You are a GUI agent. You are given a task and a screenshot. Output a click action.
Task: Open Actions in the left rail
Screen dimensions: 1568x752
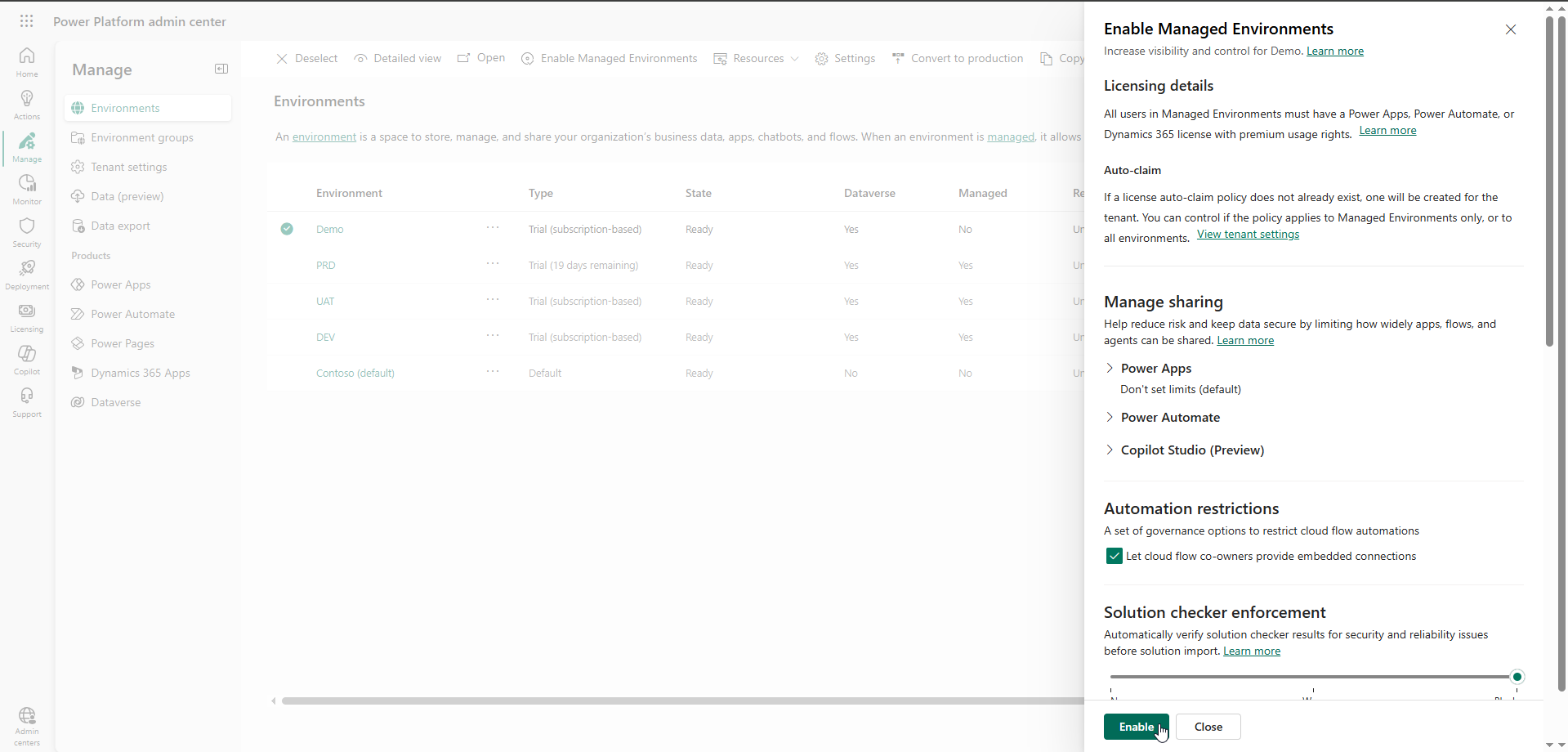tap(27, 104)
